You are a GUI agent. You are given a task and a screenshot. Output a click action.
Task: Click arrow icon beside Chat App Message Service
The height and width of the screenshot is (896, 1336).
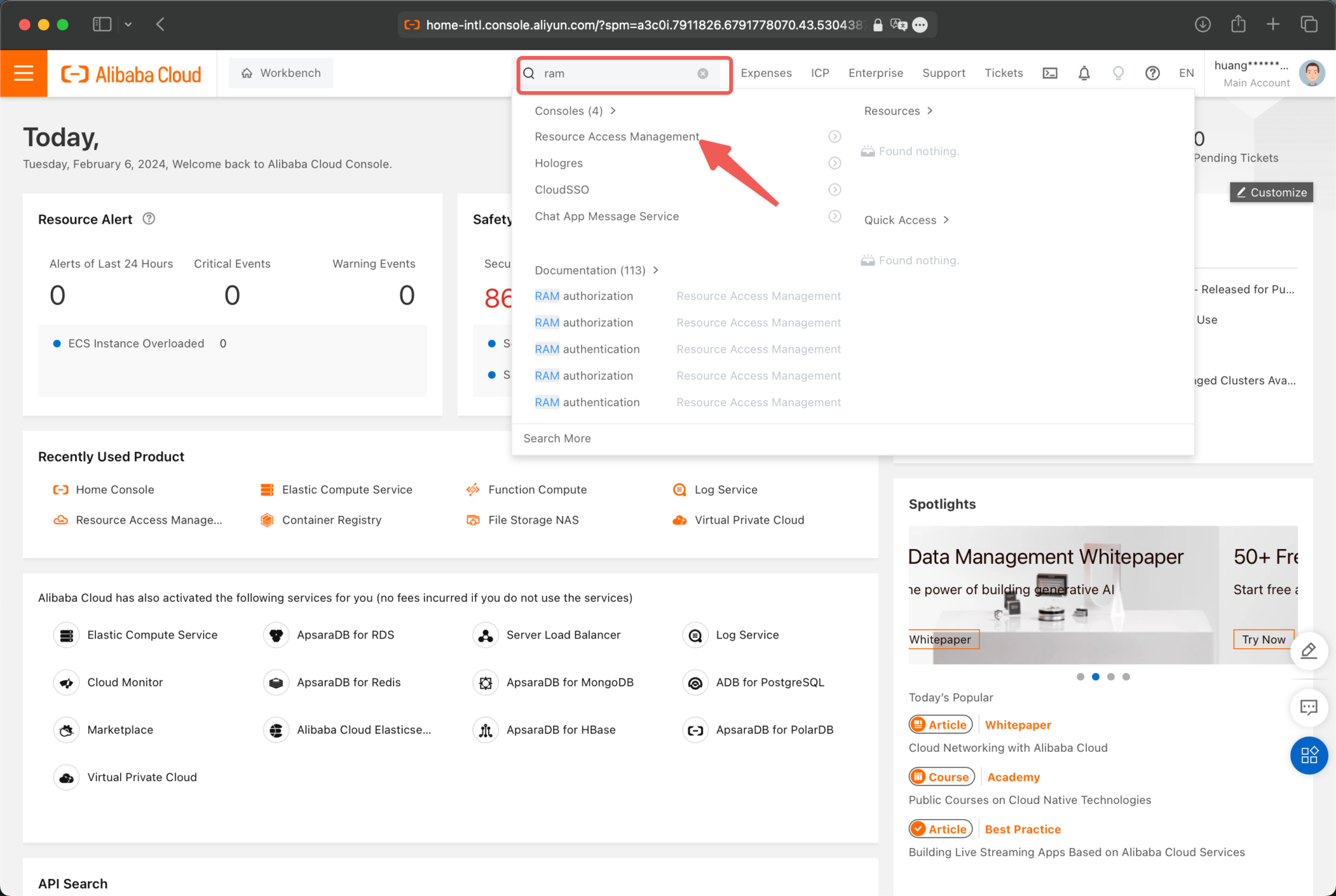(834, 216)
